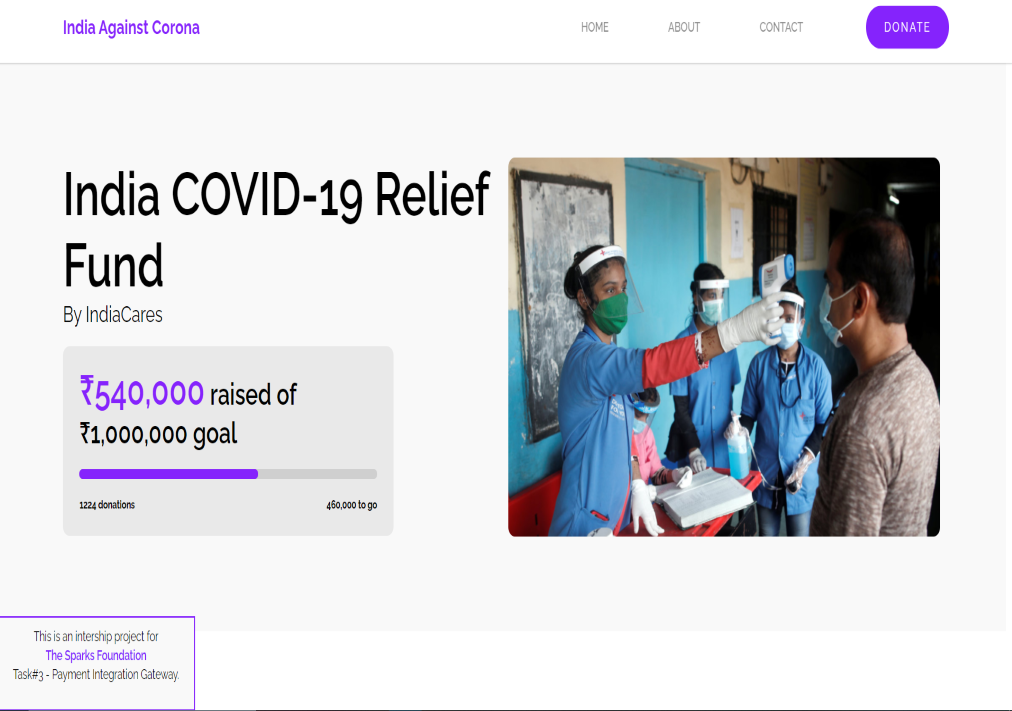Click the rupee symbol before 540,000
The height and width of the screenshot is (711, 1012).
pyautogui.click(x=86, y=390)
